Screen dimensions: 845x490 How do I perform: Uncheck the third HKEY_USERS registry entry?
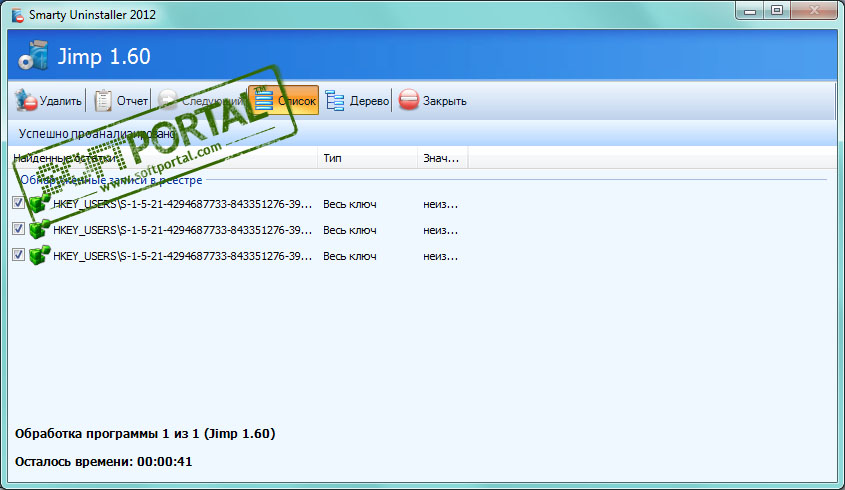(x=18, y=255)
